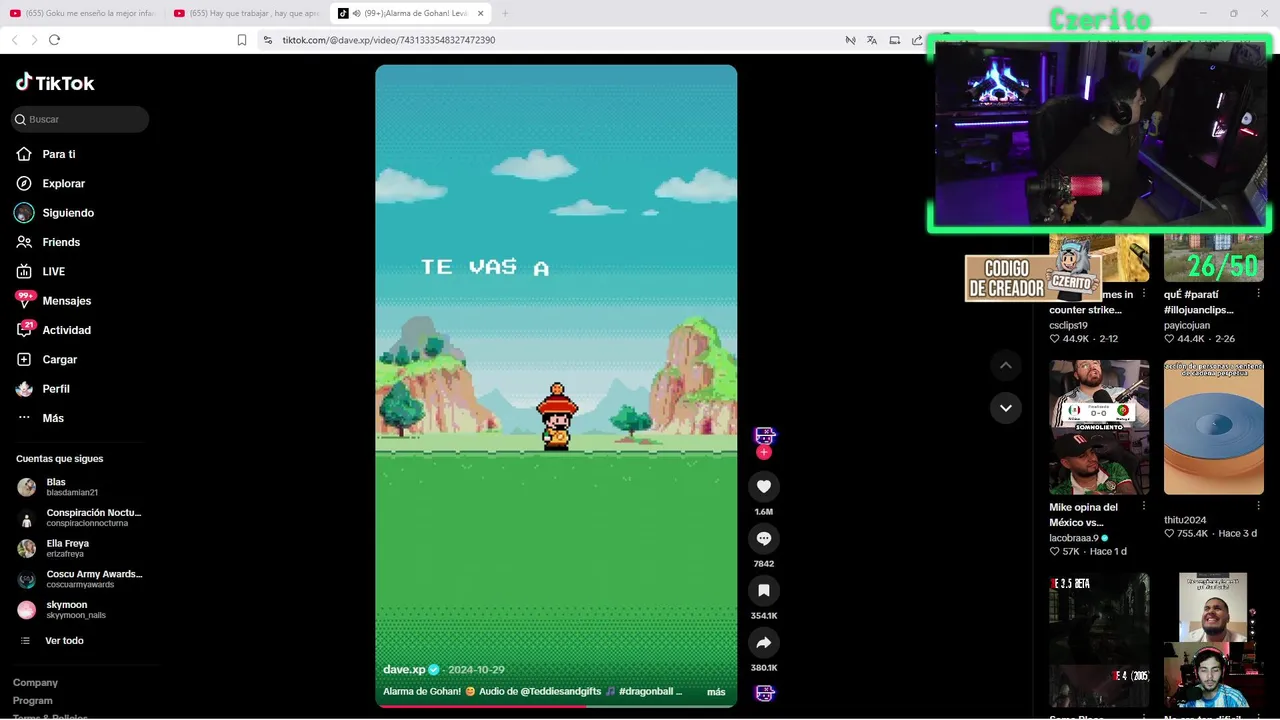Open the Program footer section
This screenshot has height=720, width=1280.
(32, 701)
